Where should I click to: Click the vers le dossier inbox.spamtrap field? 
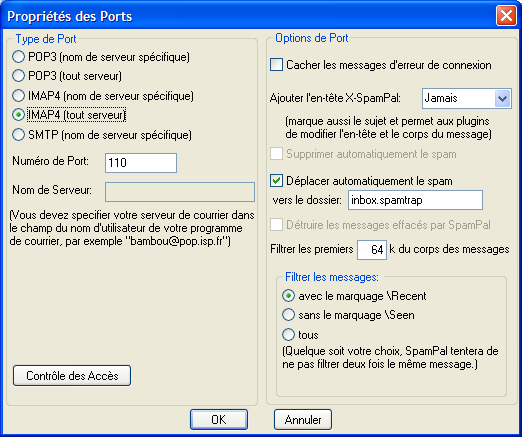coord(415,200)
